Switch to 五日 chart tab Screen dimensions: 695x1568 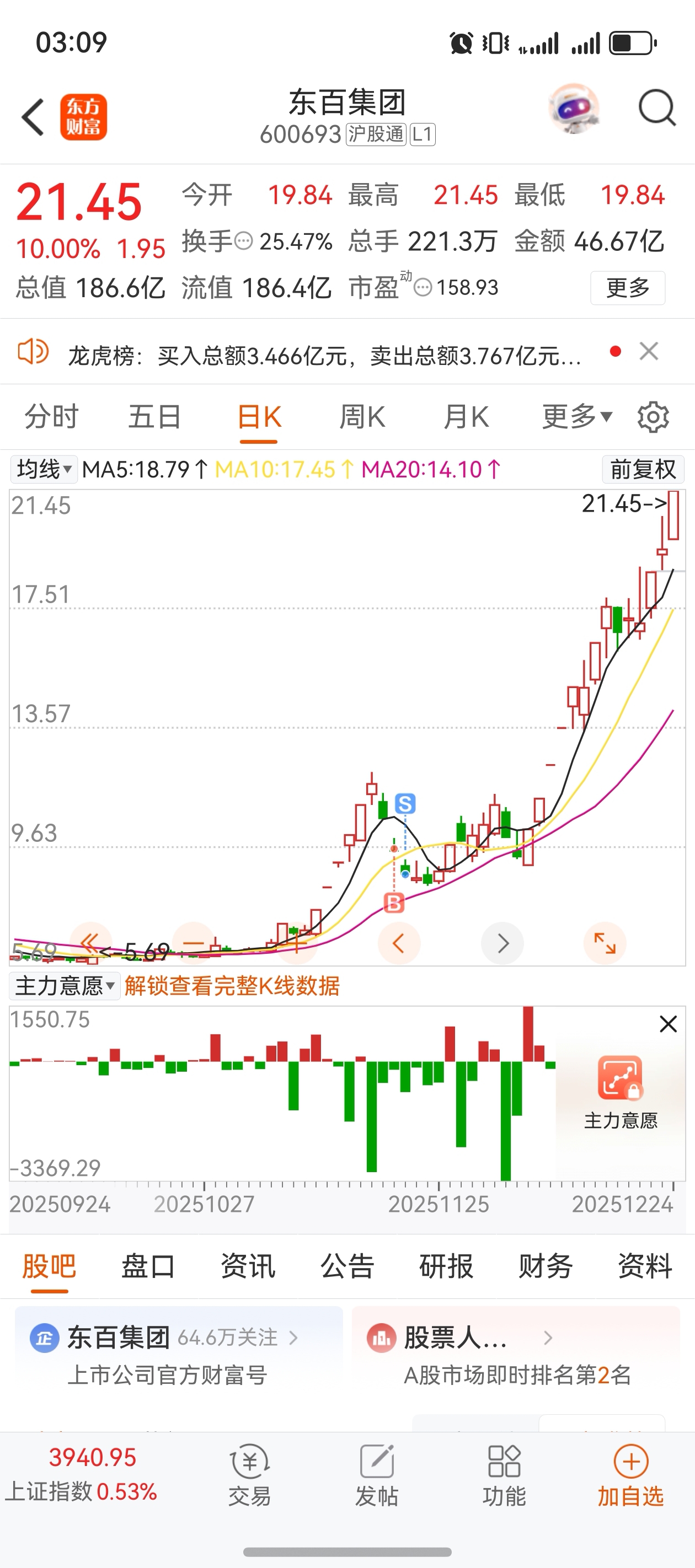pyautogui.click(x=154, y=417)
